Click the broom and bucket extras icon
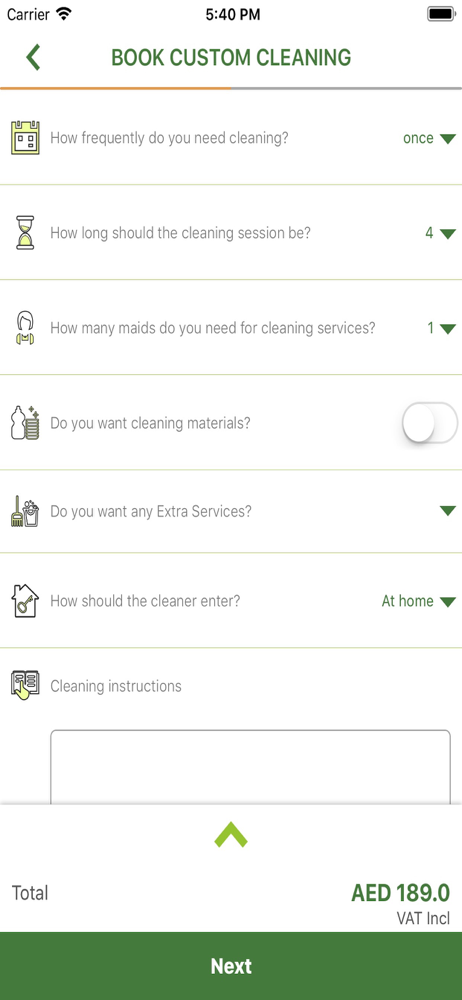The height and width of the screenshot is (1000, 462). 26,511
